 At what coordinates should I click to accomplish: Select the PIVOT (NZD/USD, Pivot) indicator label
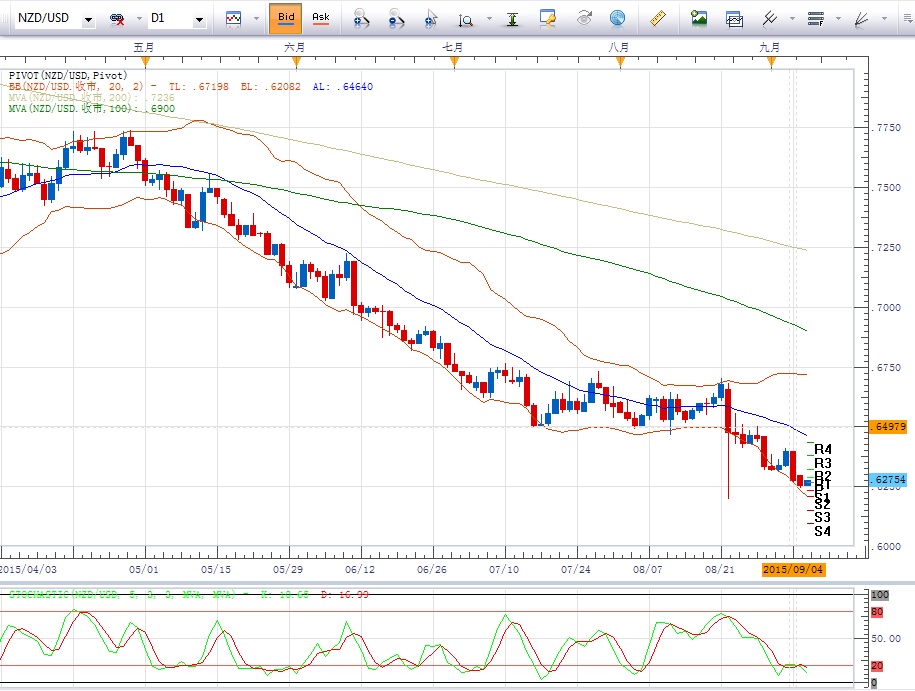[68, 75]
